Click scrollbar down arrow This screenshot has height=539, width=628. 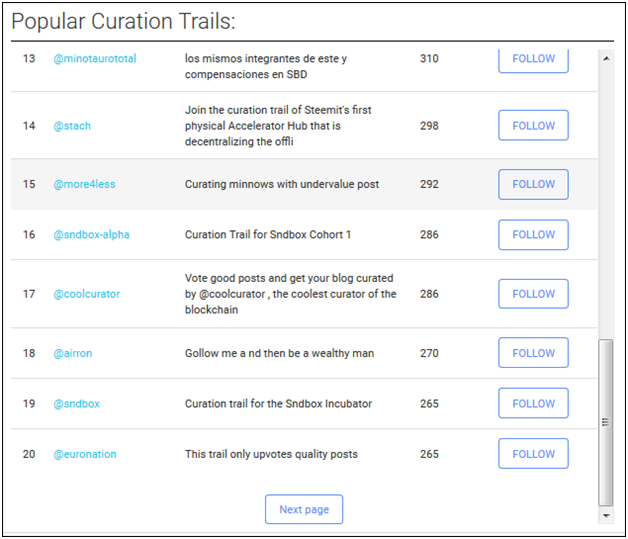point(605,515)
